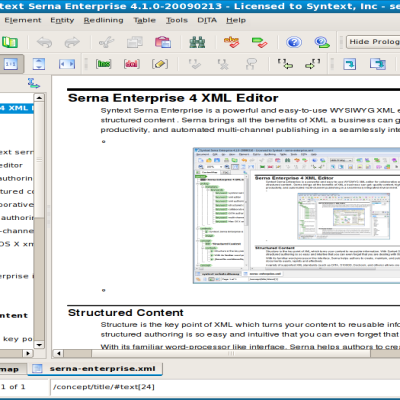Open the DITA menu
The image size is (400, 400).
[x=207, y=20]
